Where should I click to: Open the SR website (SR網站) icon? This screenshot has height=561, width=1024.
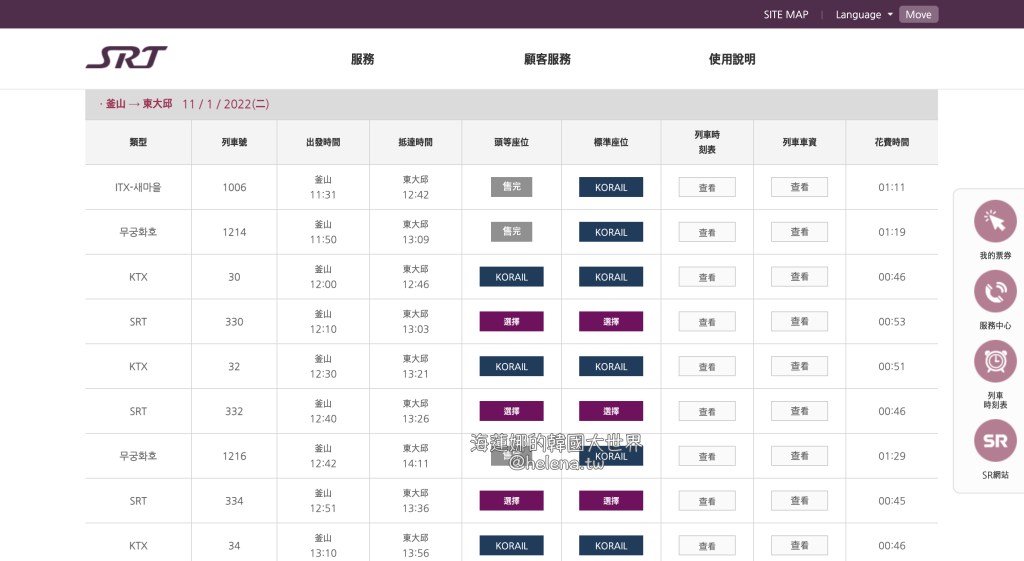(994, 441)
